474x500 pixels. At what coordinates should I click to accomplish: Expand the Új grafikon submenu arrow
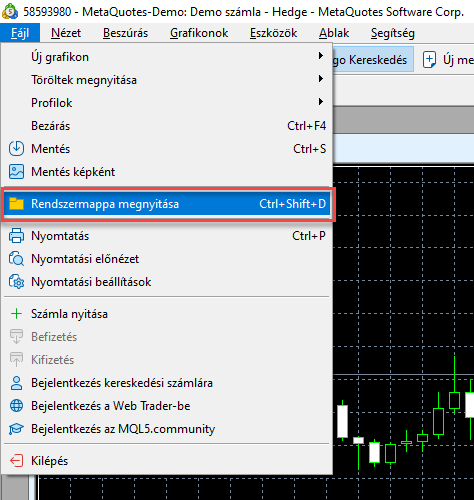tap(321, 56)
